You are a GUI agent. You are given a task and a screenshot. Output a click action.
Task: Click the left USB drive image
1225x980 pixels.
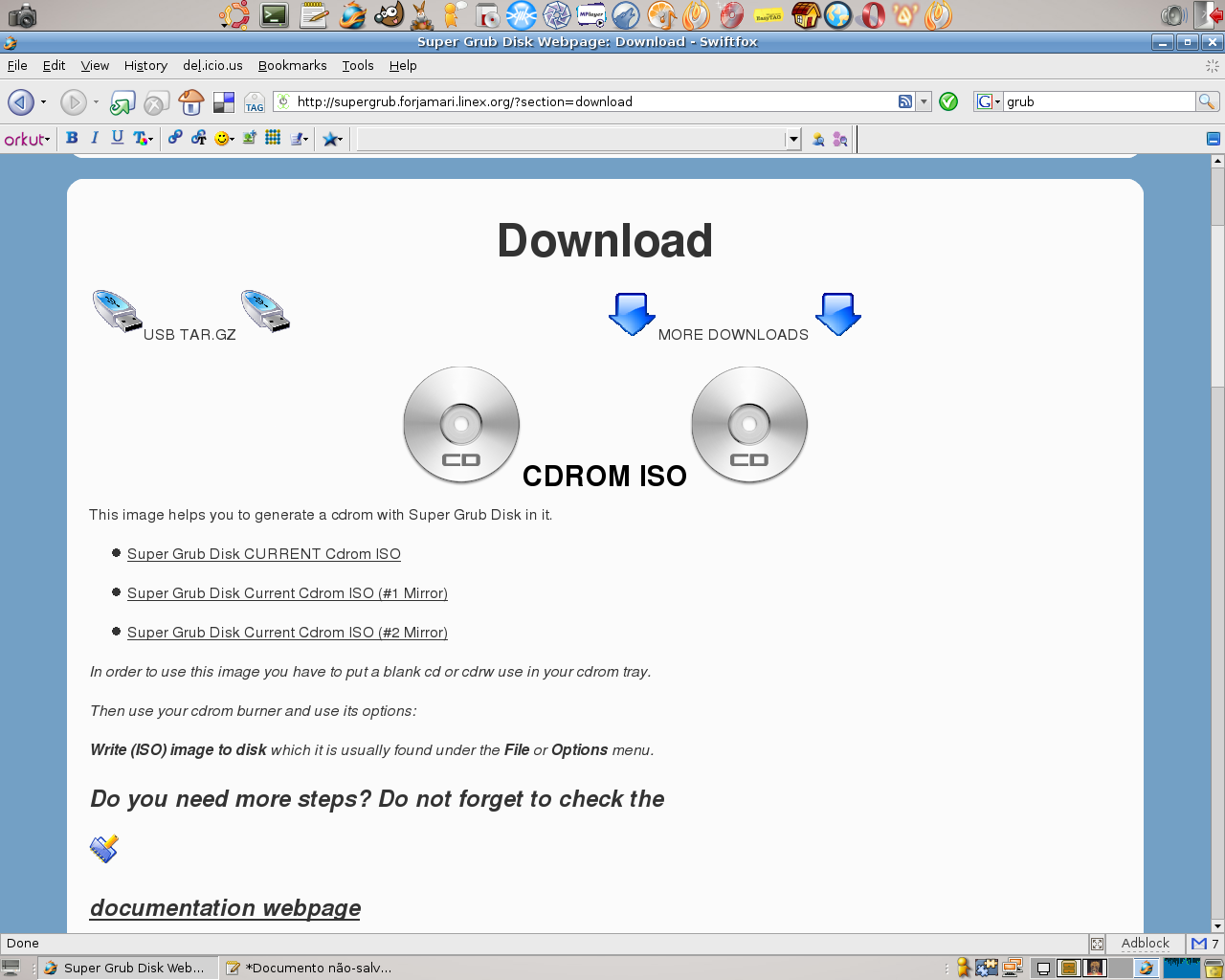tap(117, 311)
